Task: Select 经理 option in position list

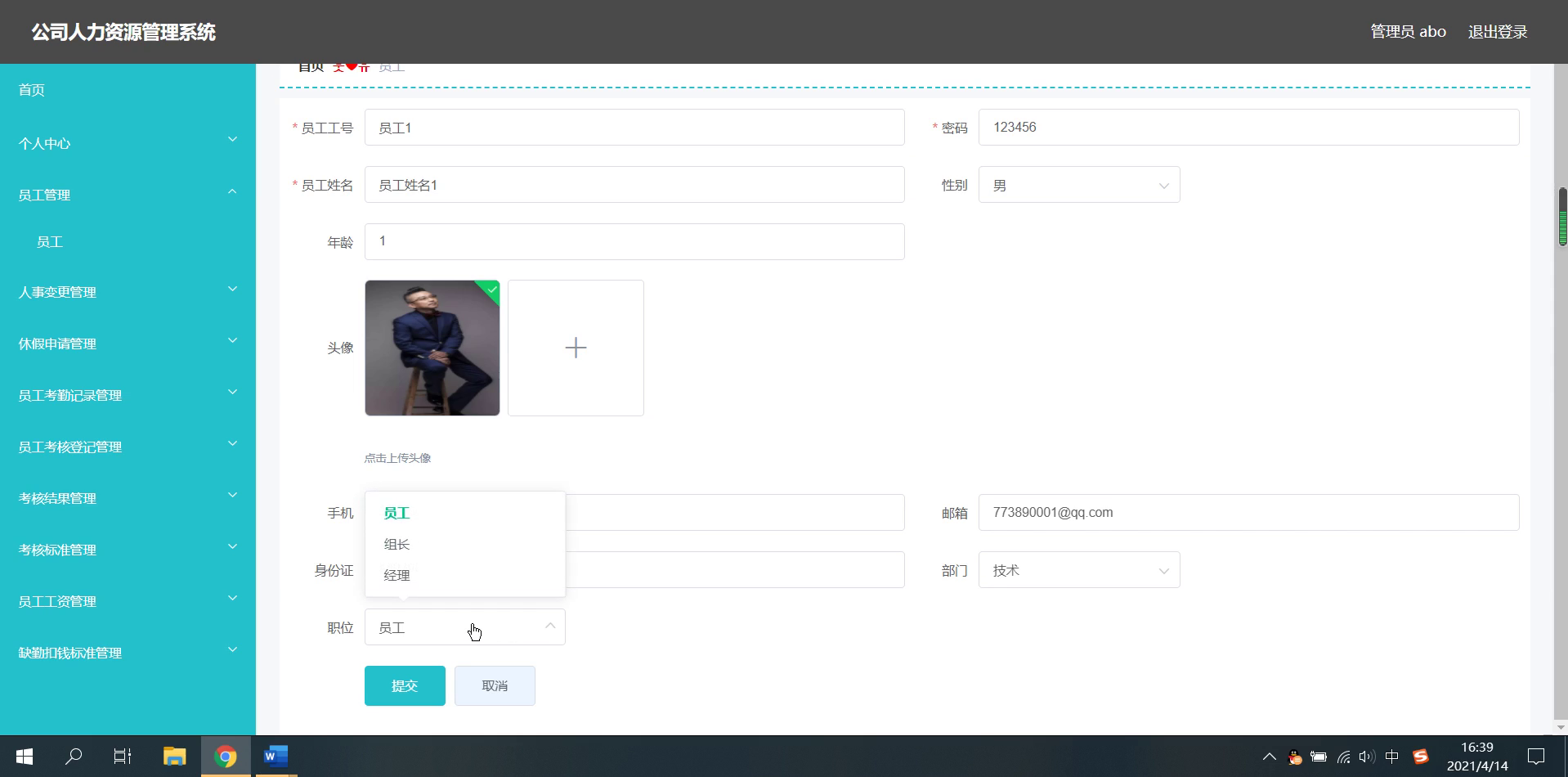Action: click(464, 575)
